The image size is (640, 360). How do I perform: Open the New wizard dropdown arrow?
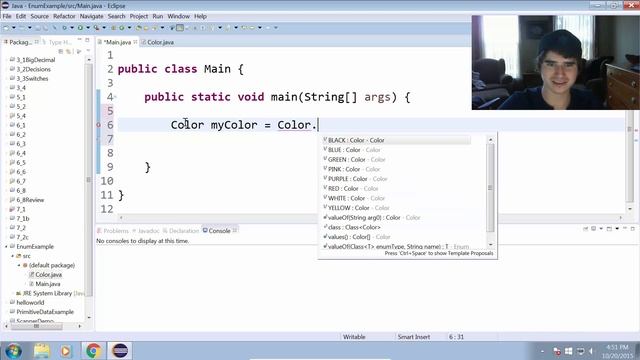[x=13, y=28]
